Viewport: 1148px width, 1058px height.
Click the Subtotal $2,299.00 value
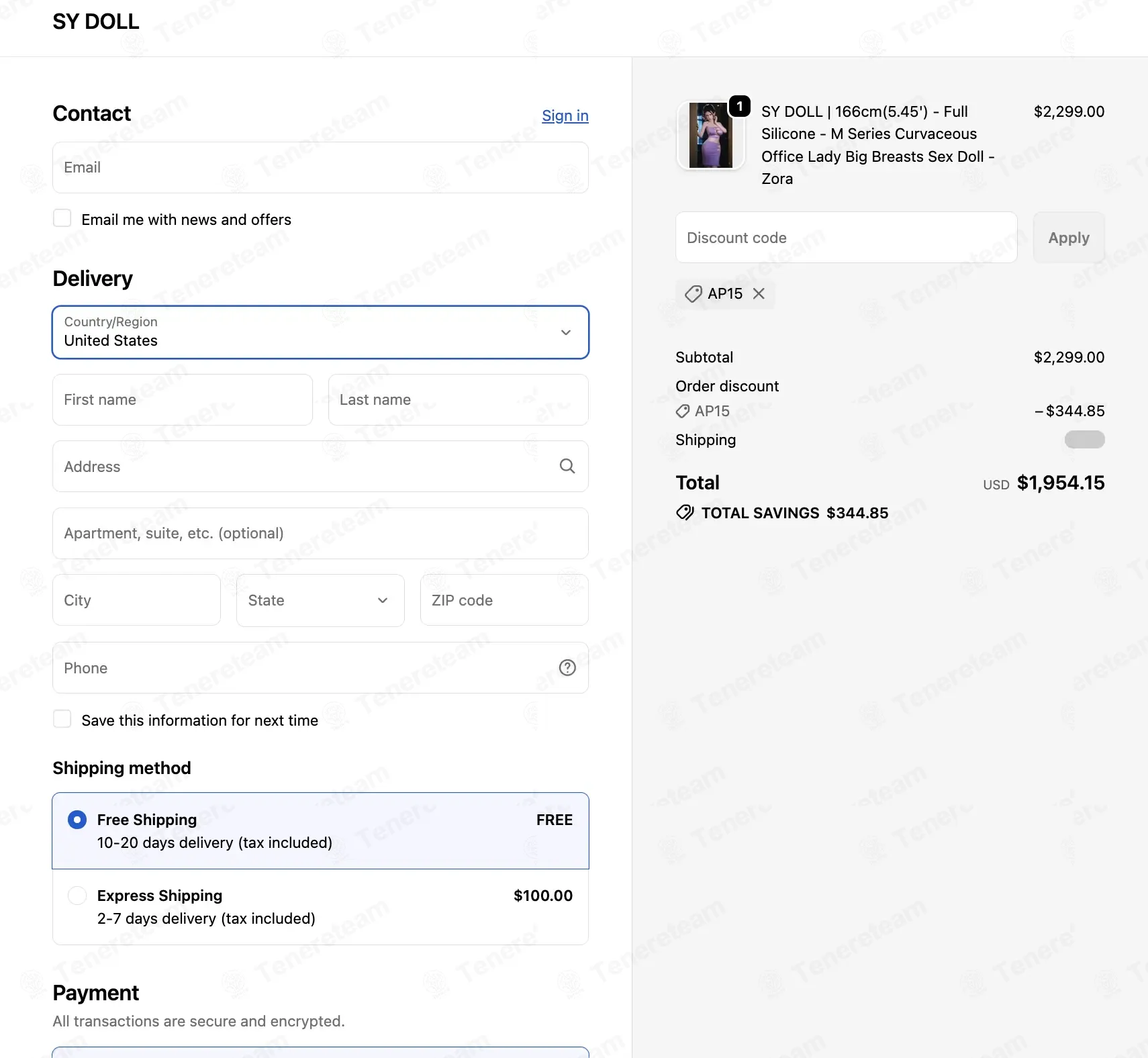(x=1069, y=357)
